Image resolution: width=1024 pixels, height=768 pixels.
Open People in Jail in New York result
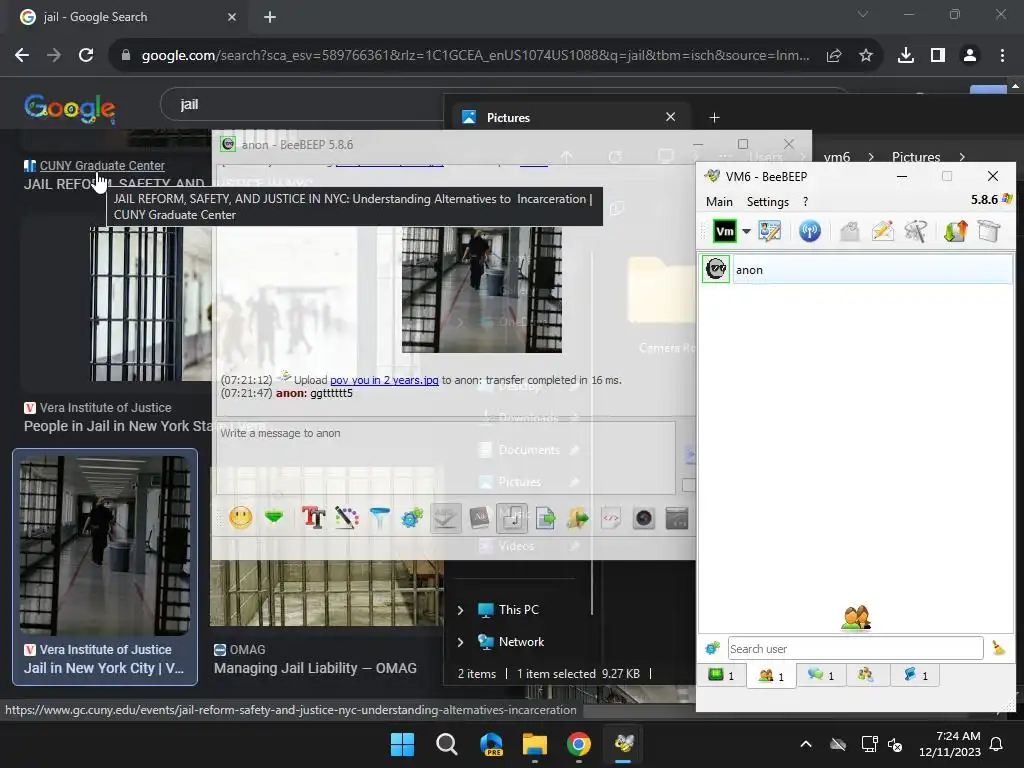point(118,426)
